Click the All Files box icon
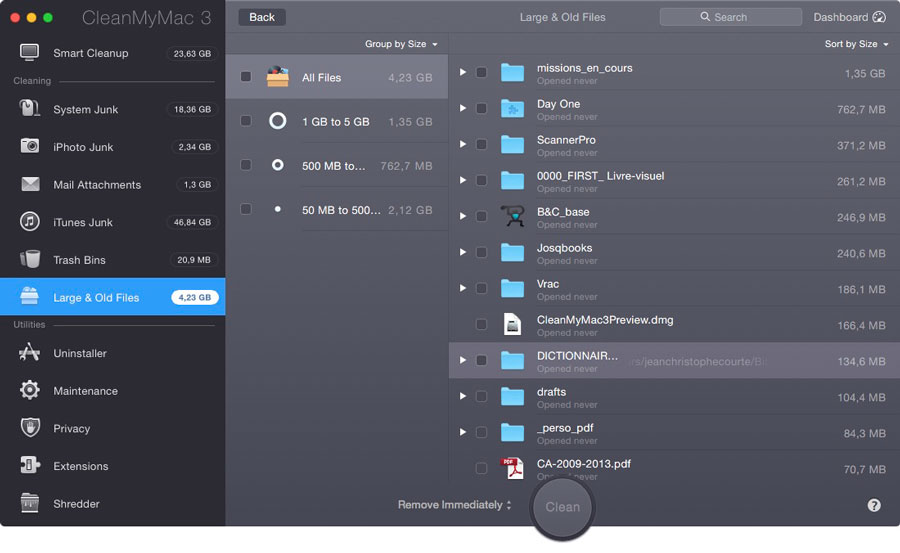The height and width of the screenshot is (553, 900). pyautogui.click(x=278, y=76)
